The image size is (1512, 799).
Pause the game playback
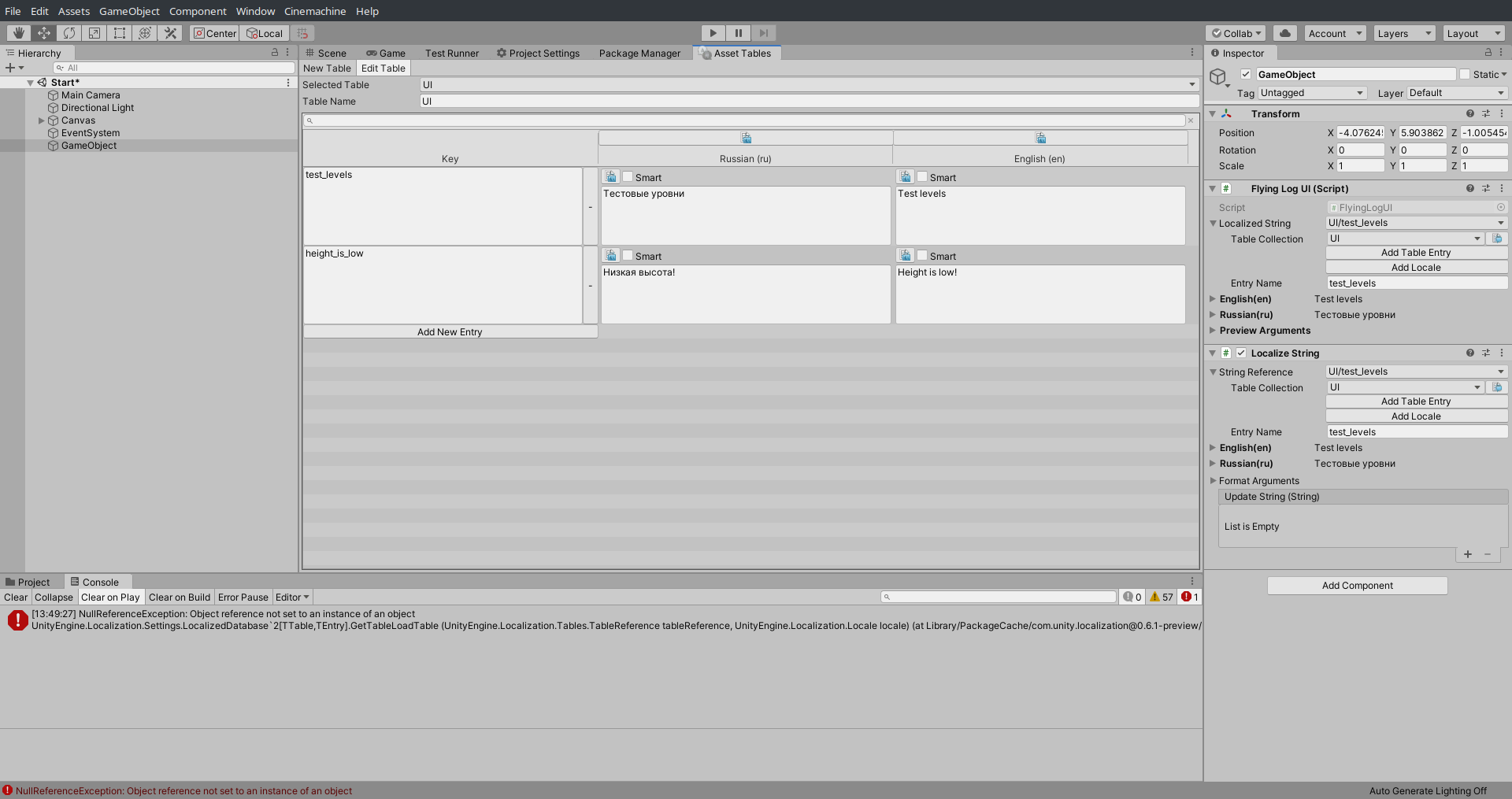[x=738, y=33]
